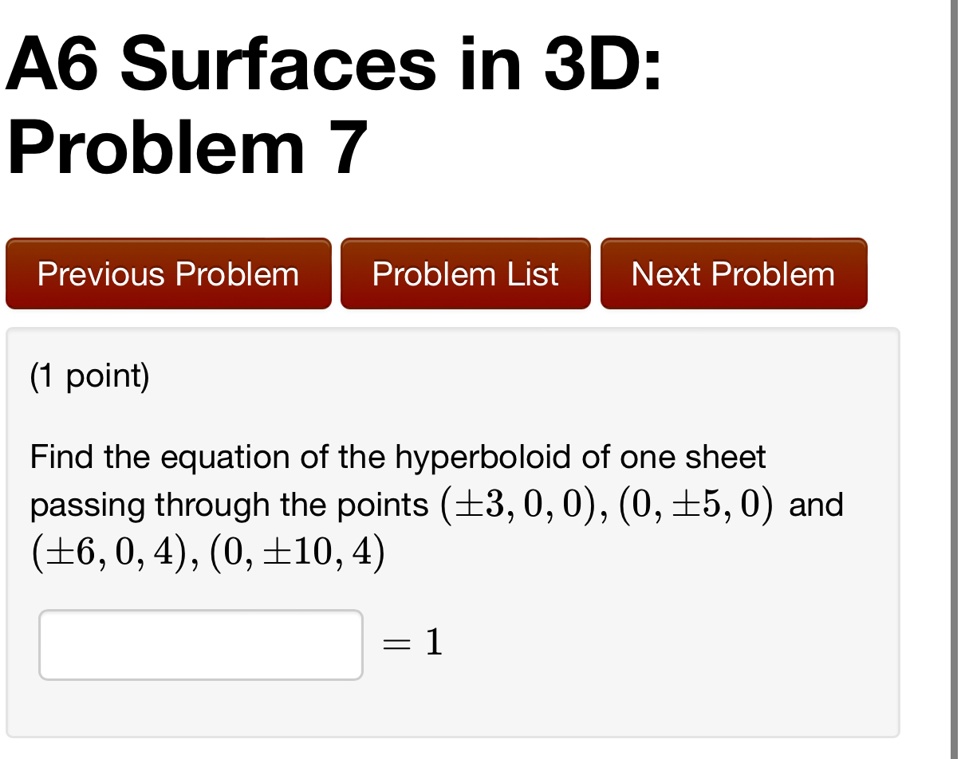Image resolution: width=962 pixels, height=759 pixels.
Task: Open the Problem List
Action: pos(466,274)
